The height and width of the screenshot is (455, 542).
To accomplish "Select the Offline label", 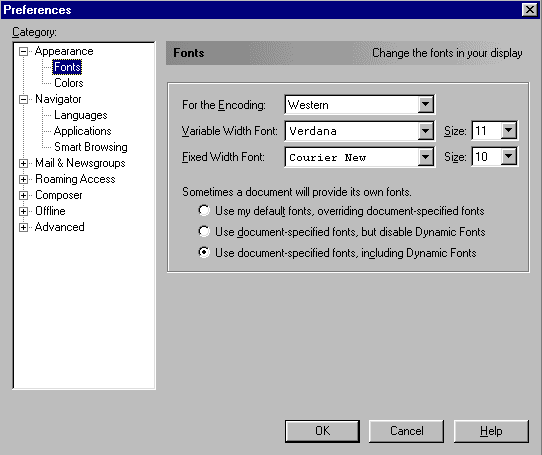I will click(50, 211).
